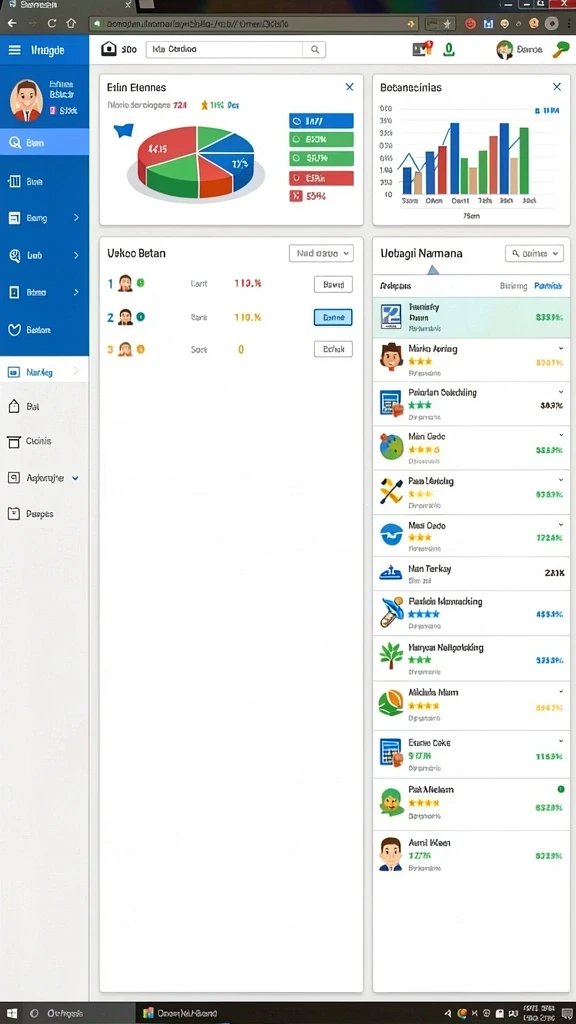576x1024 pixels.
Task: Click the profile photo in the sidebar
Action: click(x=27, y=101)
